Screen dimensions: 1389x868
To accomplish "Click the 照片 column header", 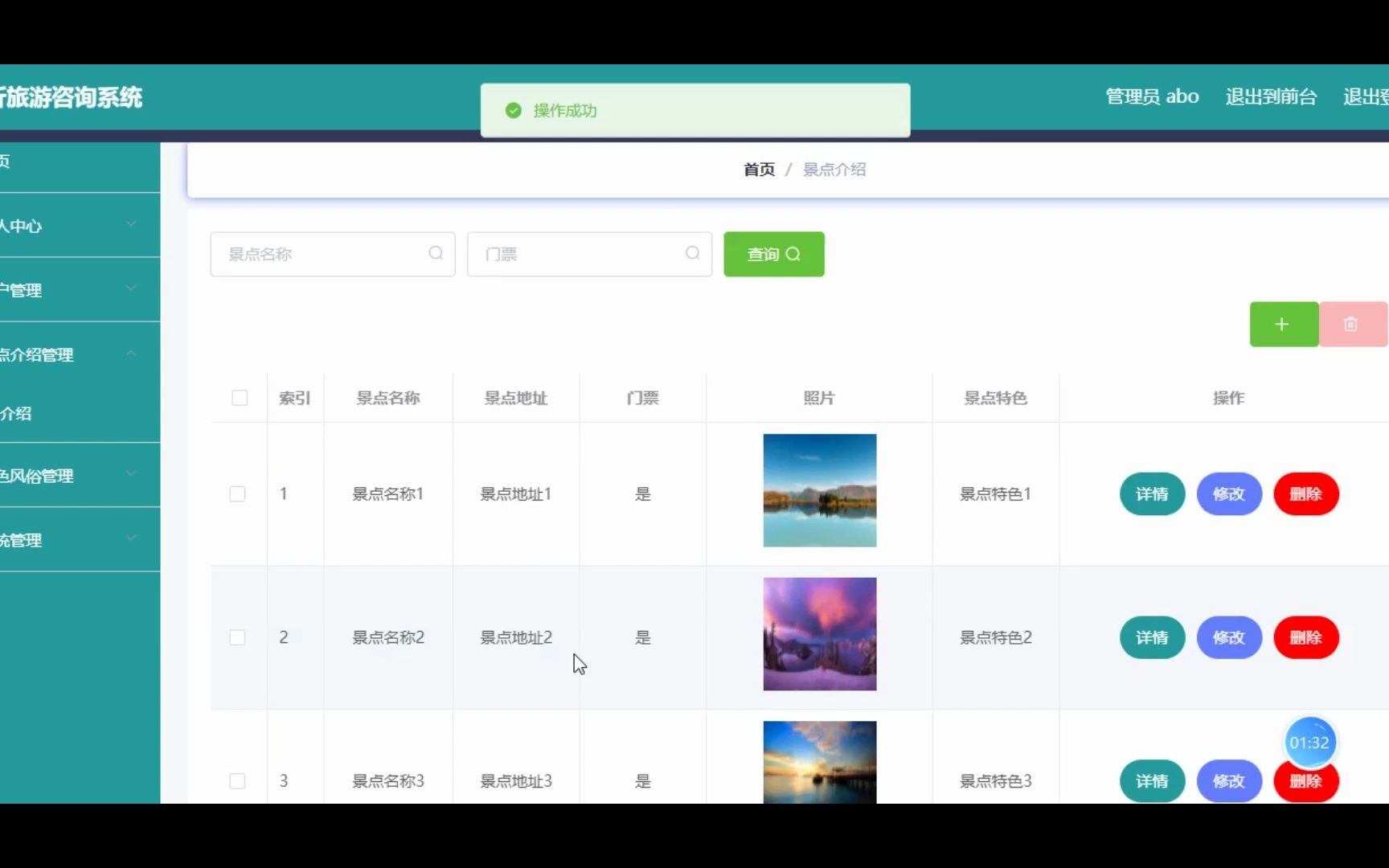I will [819, 398].
